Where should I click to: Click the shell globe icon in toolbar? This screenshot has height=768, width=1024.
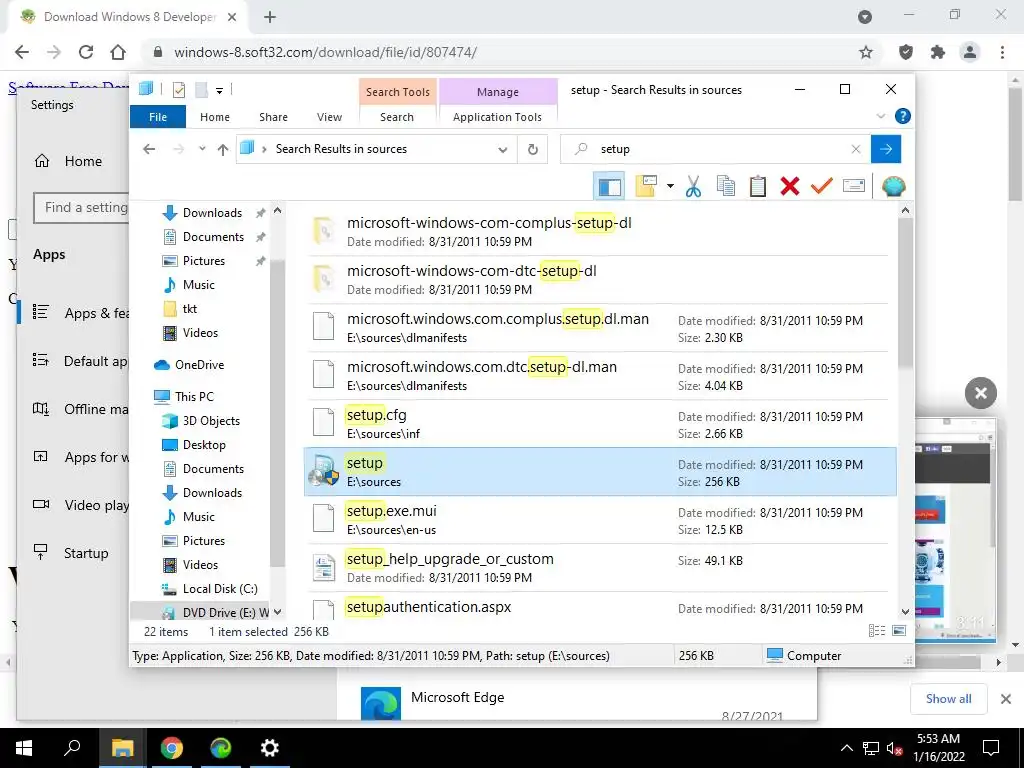point(893,186)
